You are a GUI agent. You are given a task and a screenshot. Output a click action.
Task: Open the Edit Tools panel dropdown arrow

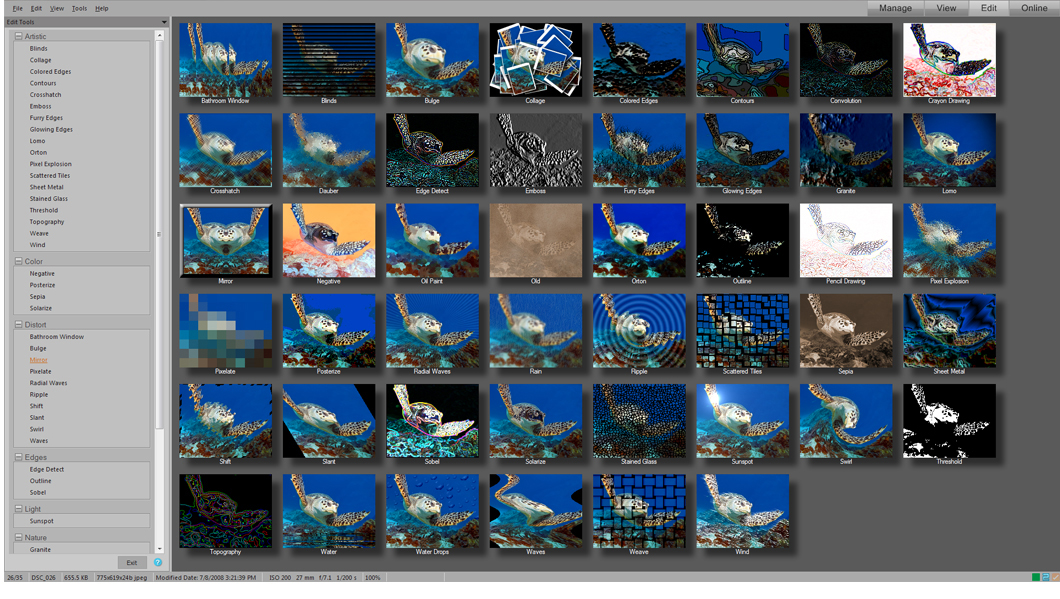point(164,21)
